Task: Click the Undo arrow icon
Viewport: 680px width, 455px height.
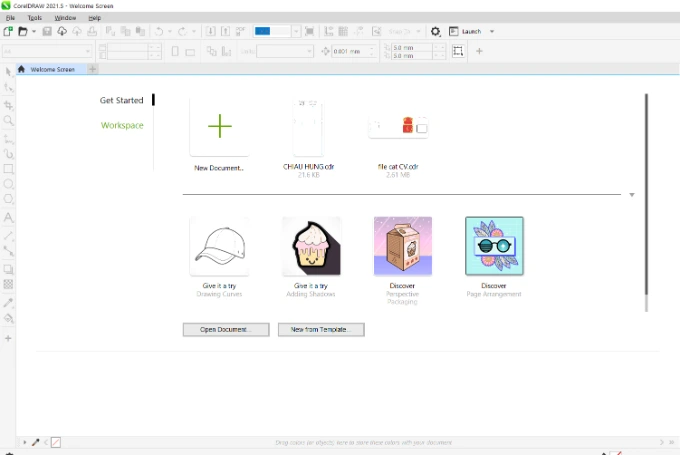Action: click(x=159, y=31)
